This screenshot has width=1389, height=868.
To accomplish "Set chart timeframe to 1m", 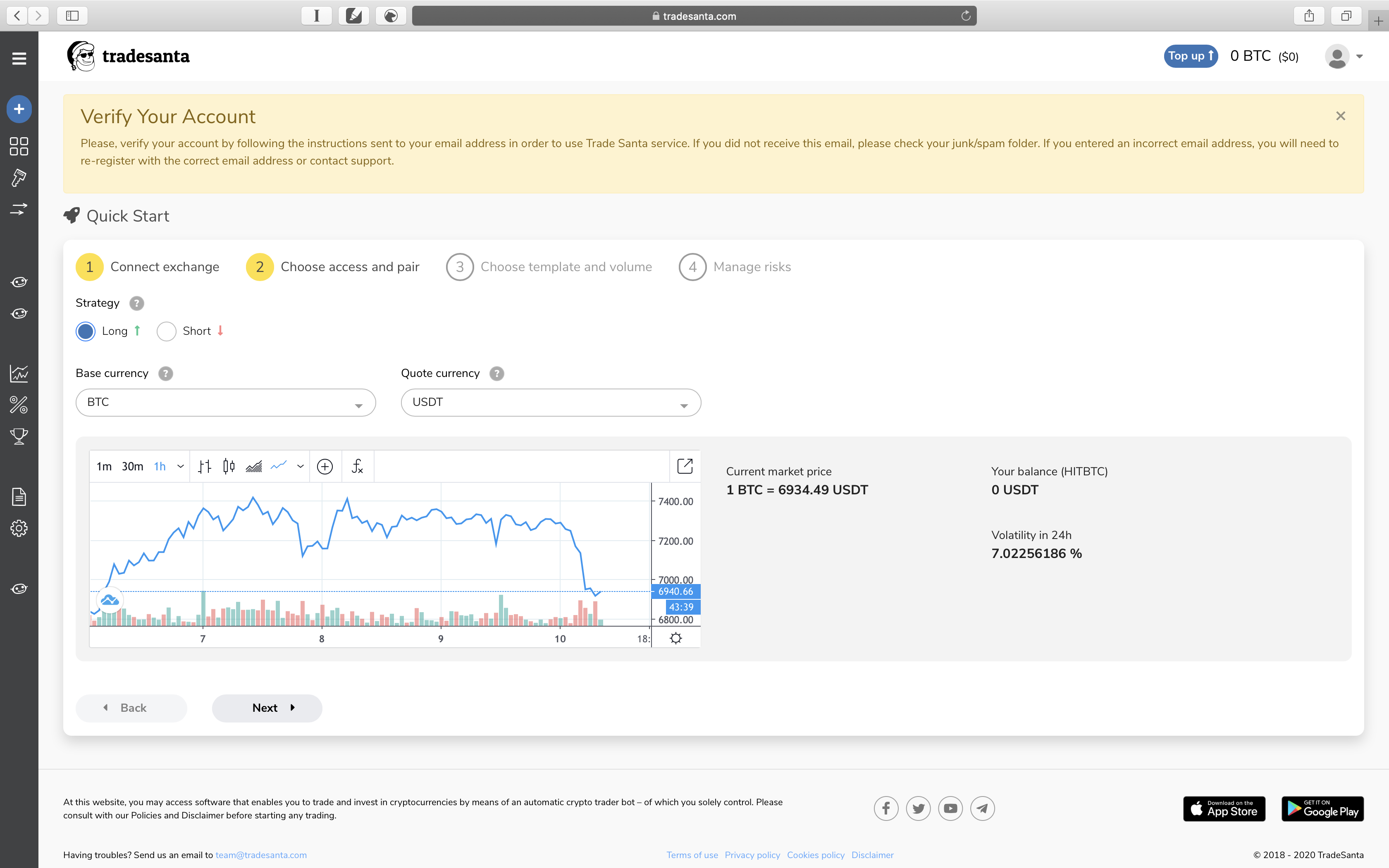I will tap(104, 466).
